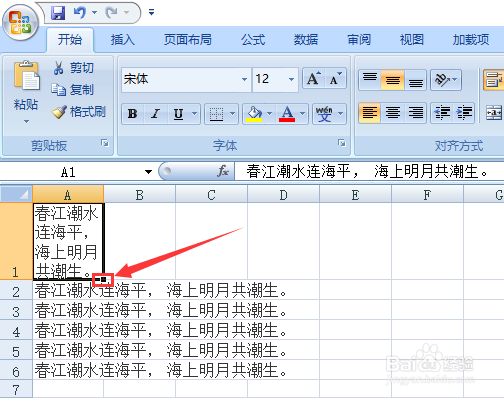Decrease font size with the small A
Screen dimensions: 504x398
[x=336, y=79]
